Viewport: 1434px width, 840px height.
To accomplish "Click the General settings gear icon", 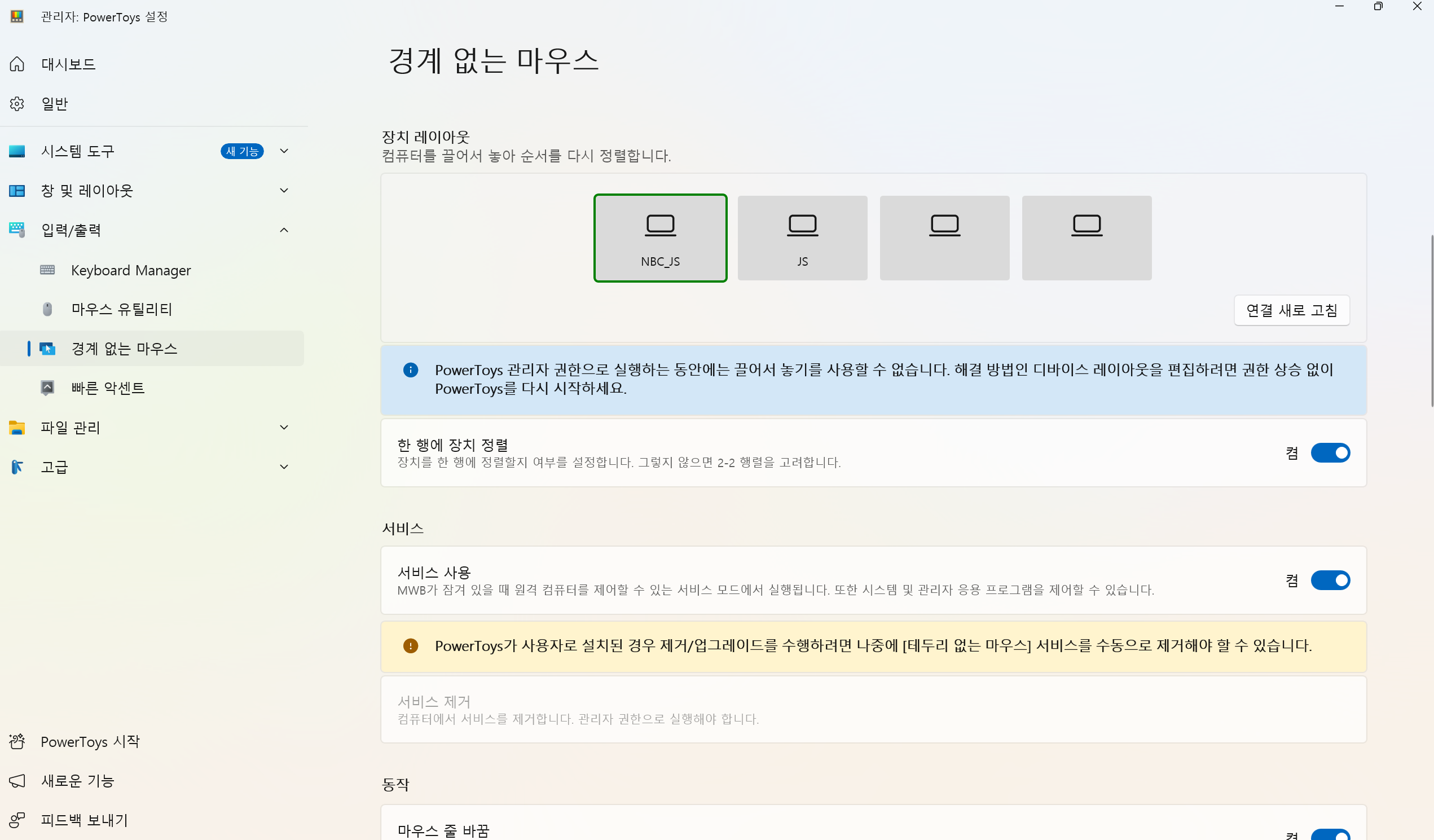I will pyautogui.click(x=17, y=104).
